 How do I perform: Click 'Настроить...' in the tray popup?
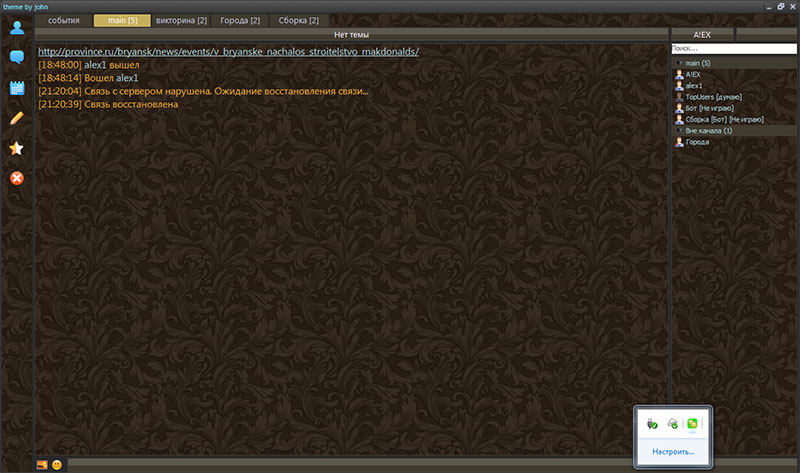tap(673, 452)
